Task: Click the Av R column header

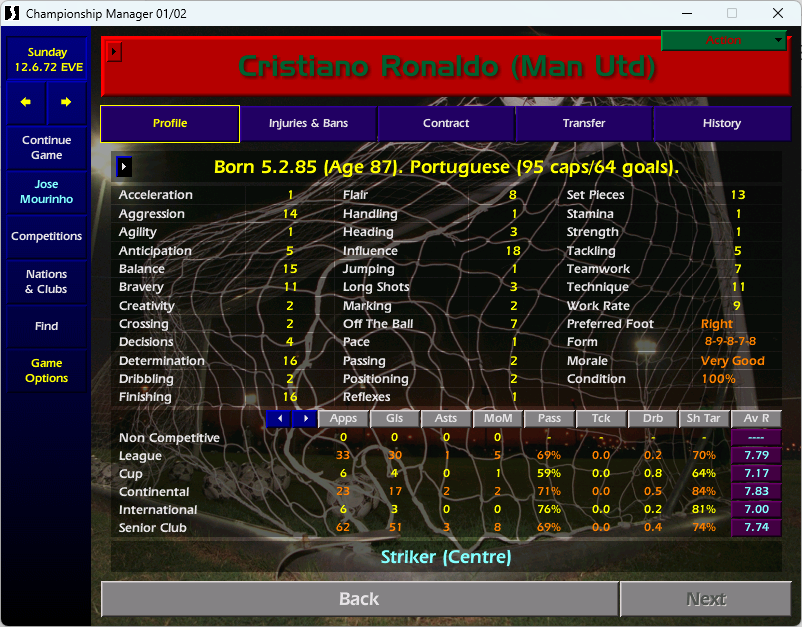Action: (756, 418)
